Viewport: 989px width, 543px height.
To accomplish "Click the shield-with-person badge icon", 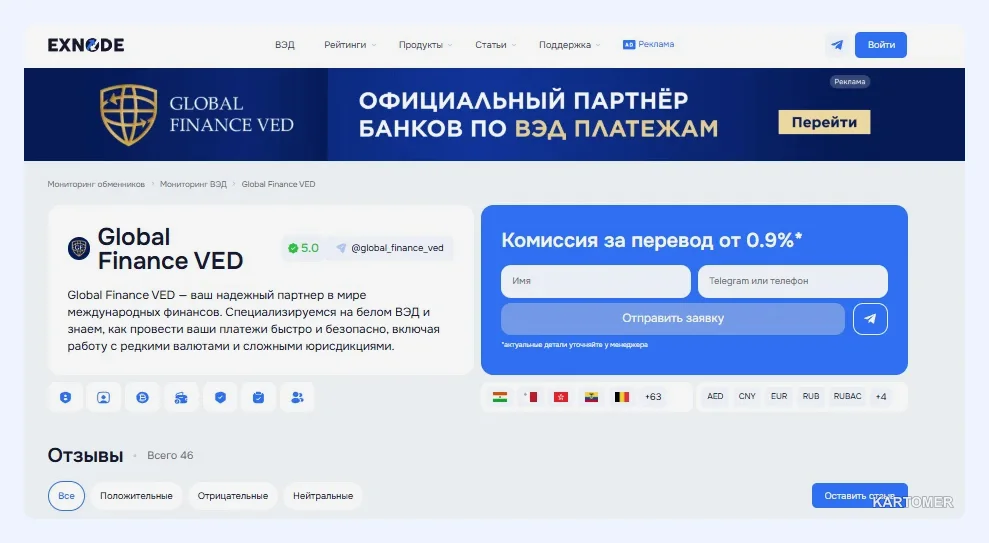I will (66, 397).
